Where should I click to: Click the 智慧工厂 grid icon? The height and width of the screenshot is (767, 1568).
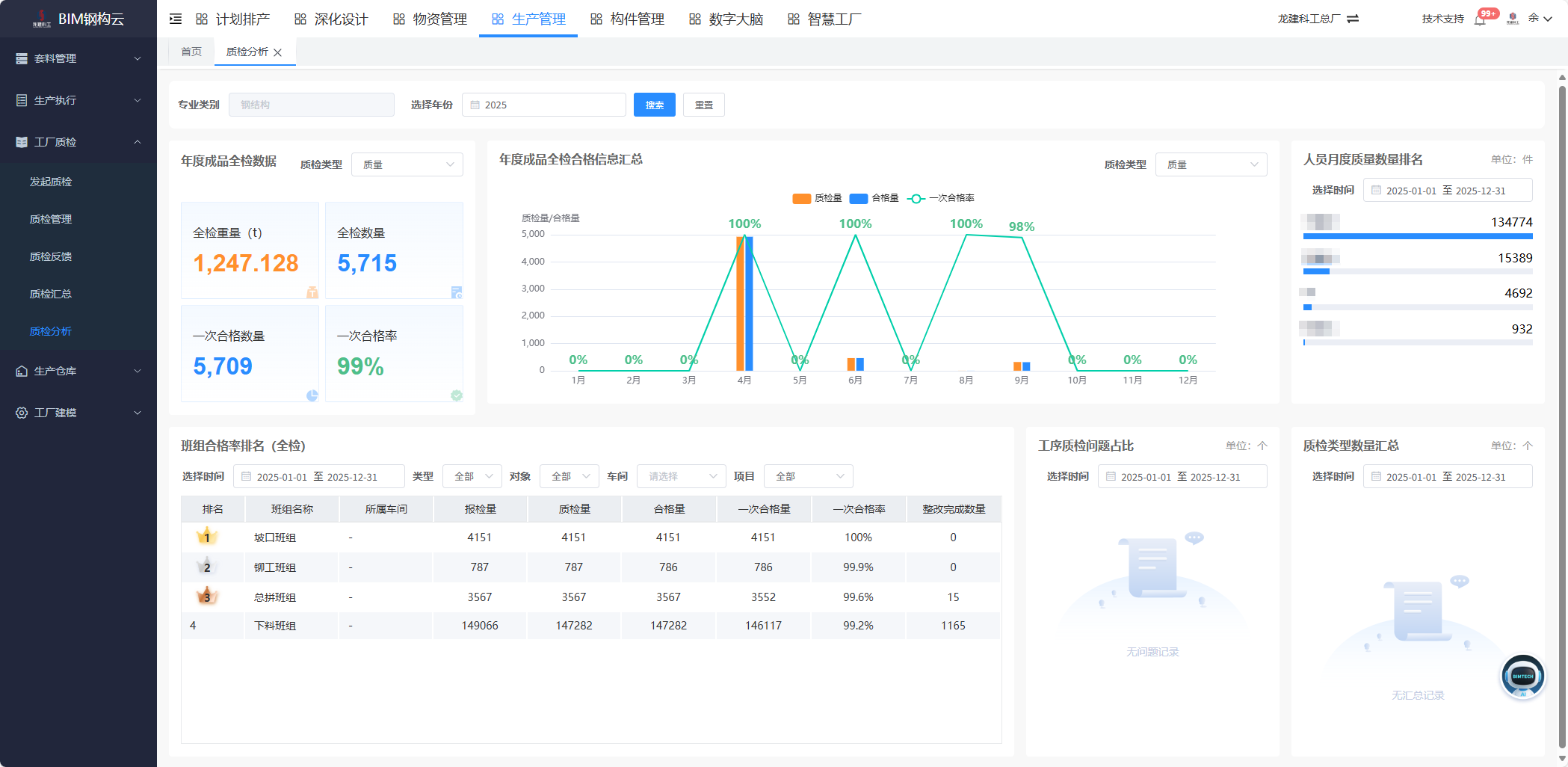point(794,19)
